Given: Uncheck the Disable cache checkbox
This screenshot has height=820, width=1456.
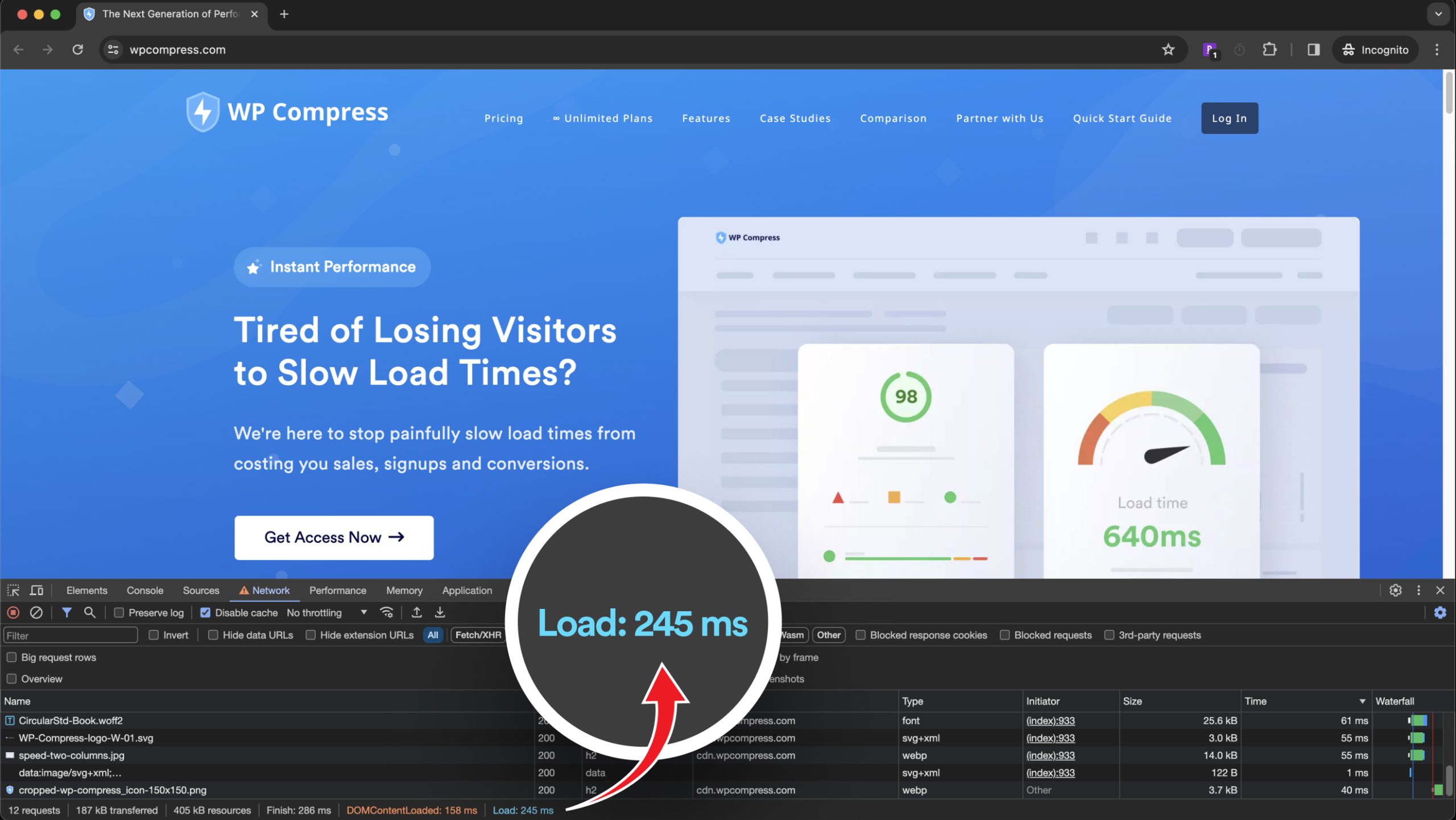Looking at the screenshot, I should 205,612.
